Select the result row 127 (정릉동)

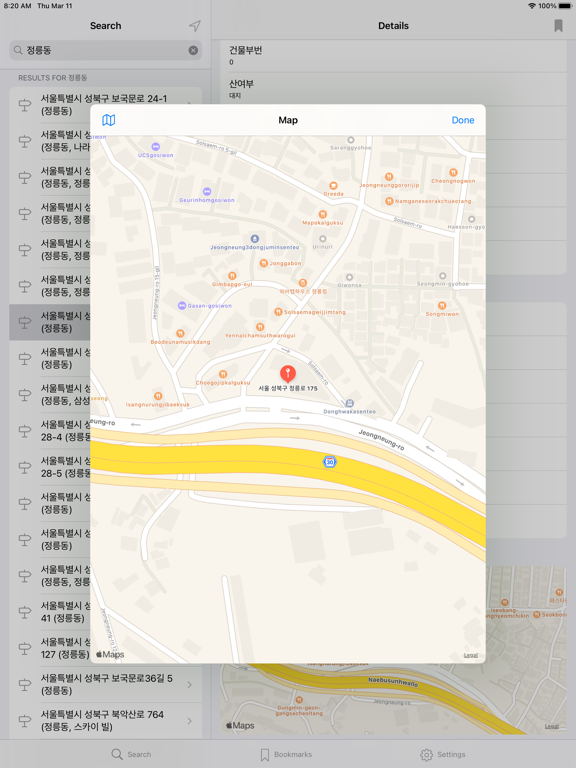pos(49,648)
